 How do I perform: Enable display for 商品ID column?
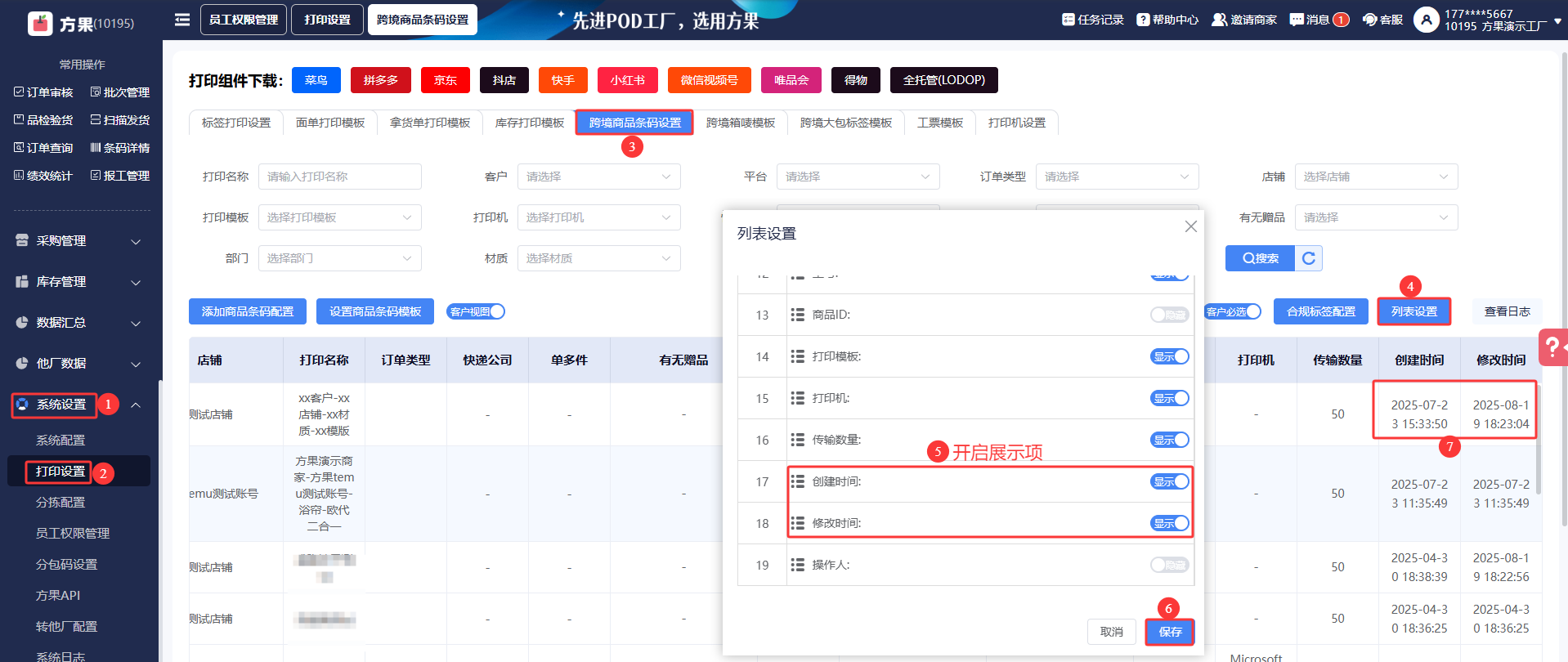pos(1170,315)
